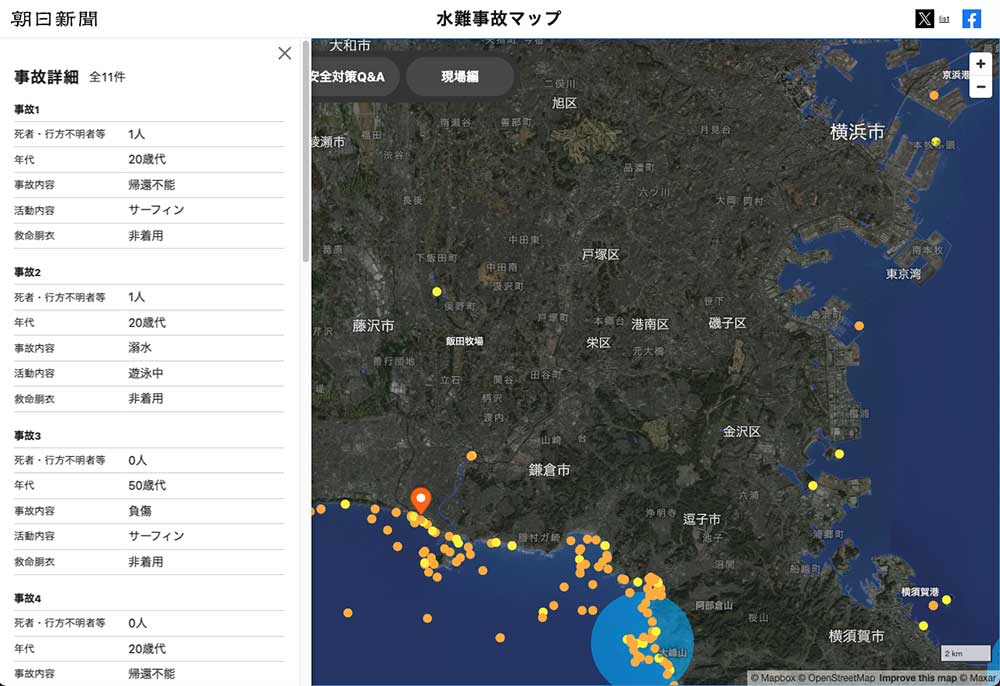Close the 事故詳細 panel
Screen dimensions: 1000x686
(x=284, y=53)
